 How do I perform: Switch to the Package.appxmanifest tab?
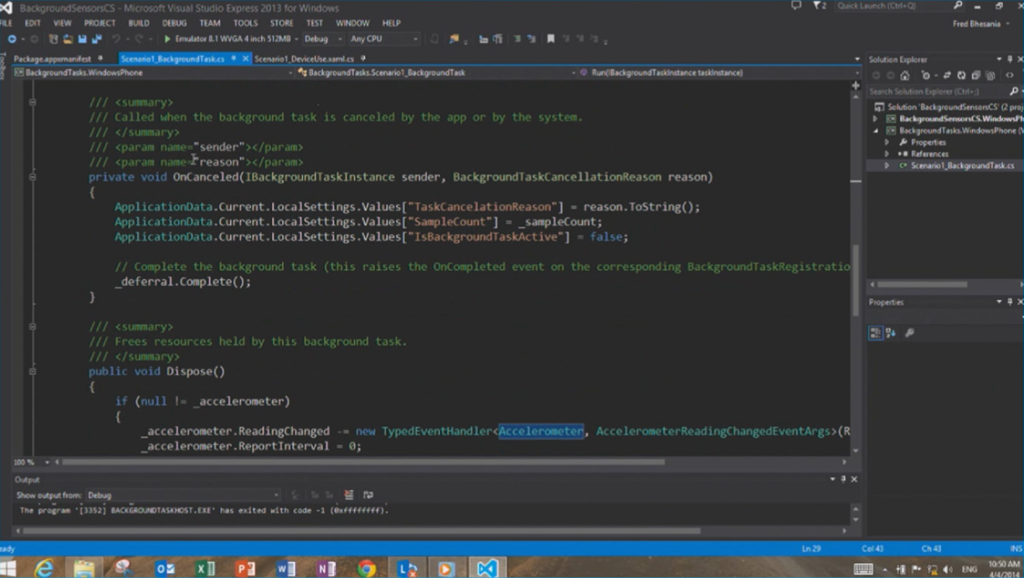[52, 59]
